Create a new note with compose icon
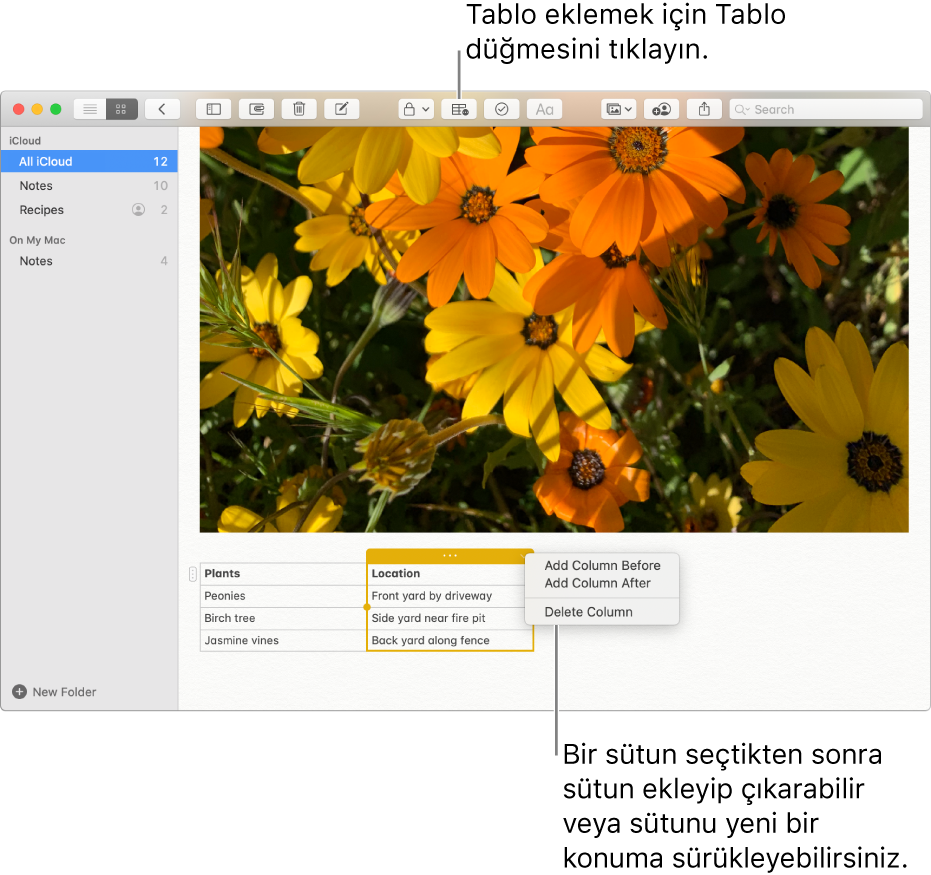 [x=342, y=109]
